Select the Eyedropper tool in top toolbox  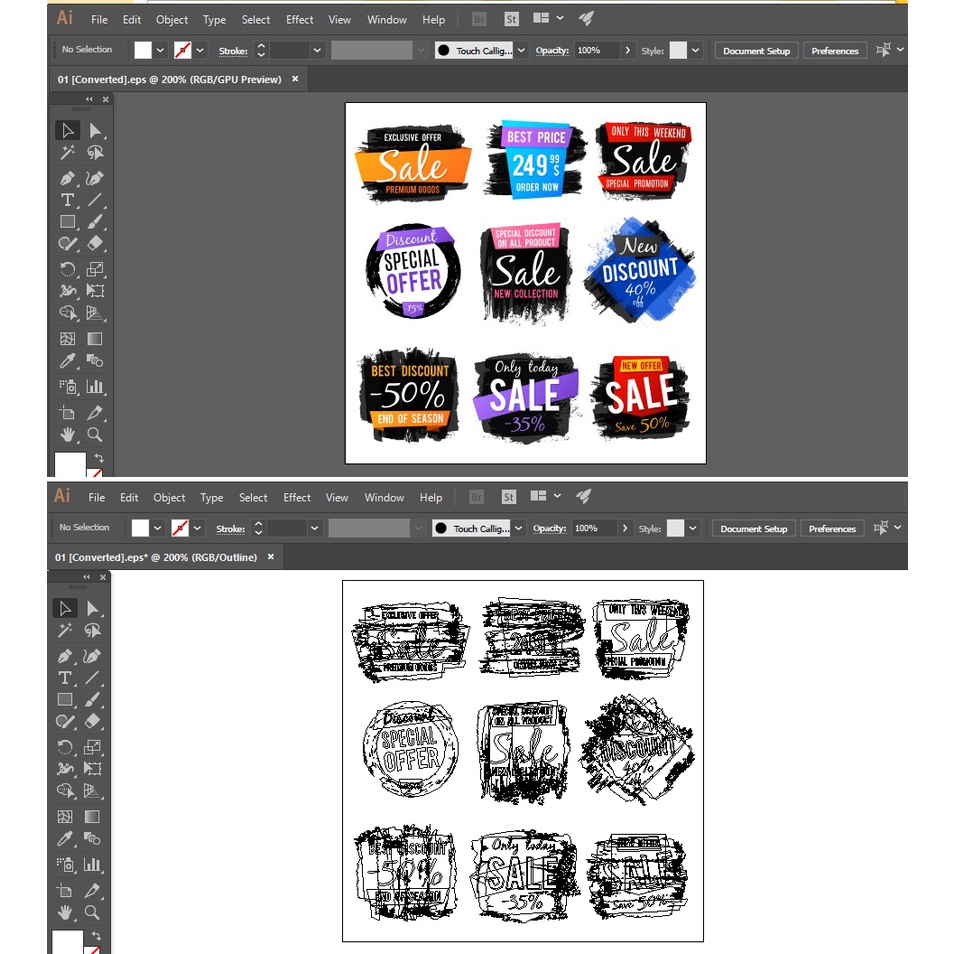click(67, 362)
